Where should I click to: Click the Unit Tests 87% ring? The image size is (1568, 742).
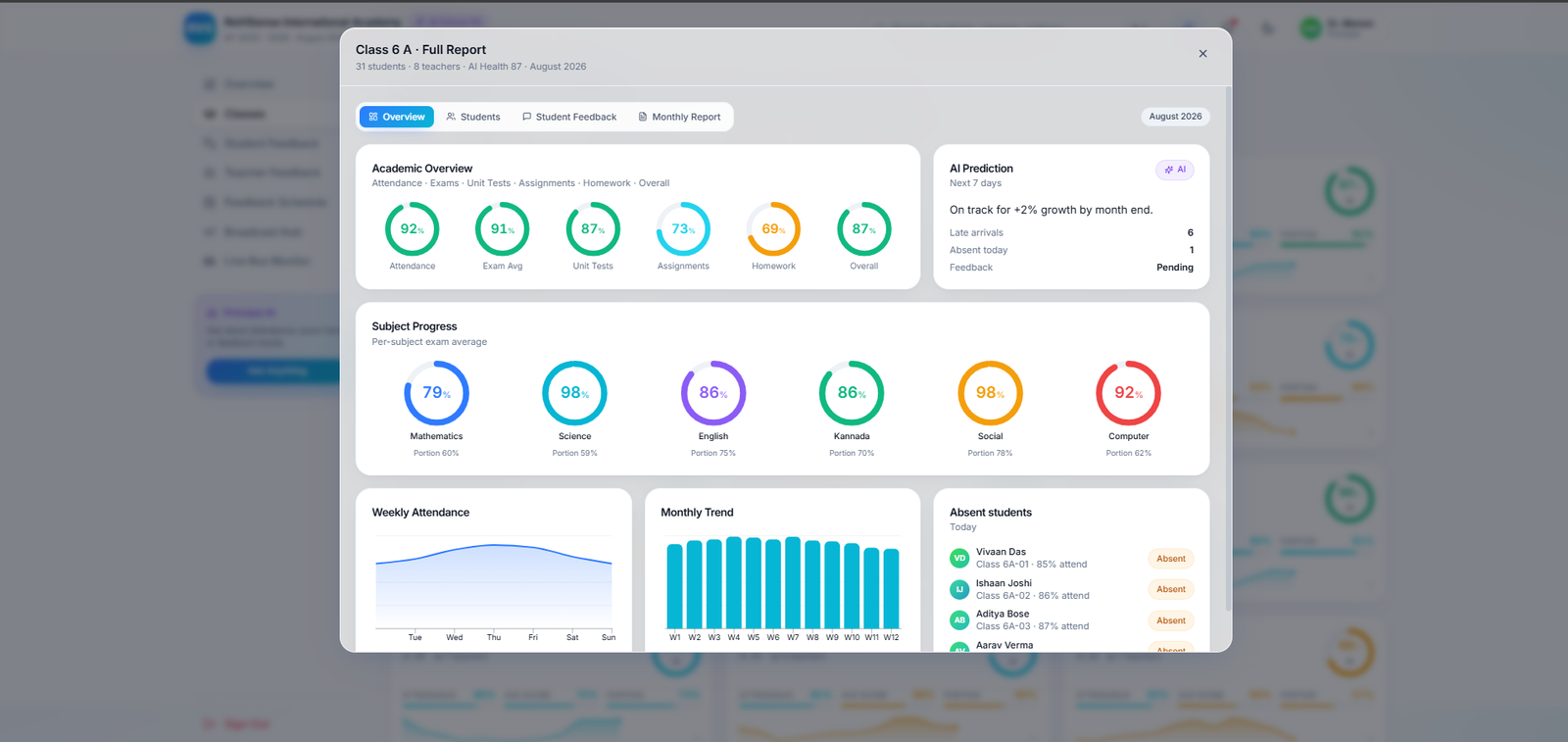coord(593,229)
